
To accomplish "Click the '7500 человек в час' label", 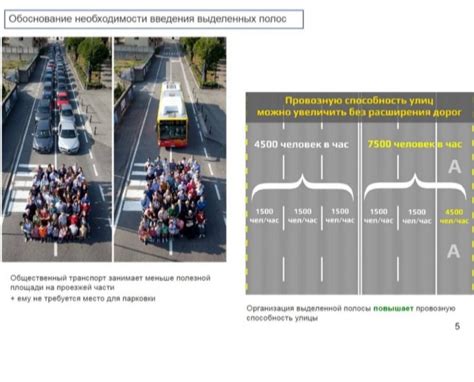I will (x=415, y=144).
